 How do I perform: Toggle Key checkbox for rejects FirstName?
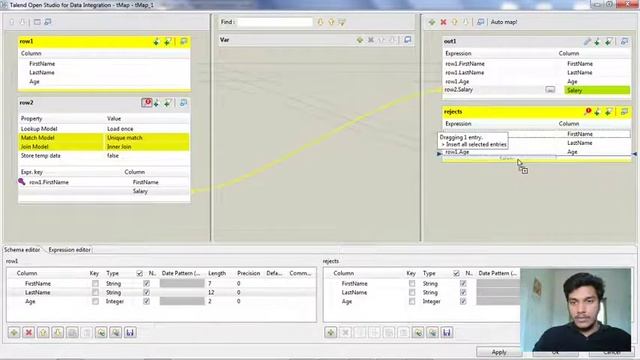pos(412,283)
